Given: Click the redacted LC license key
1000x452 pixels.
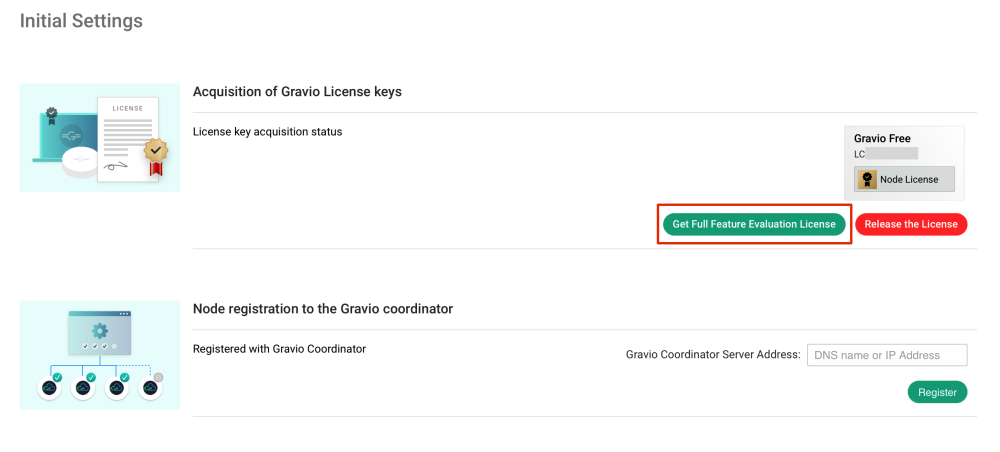Looking at the screenshot, I should pos(886,155).
